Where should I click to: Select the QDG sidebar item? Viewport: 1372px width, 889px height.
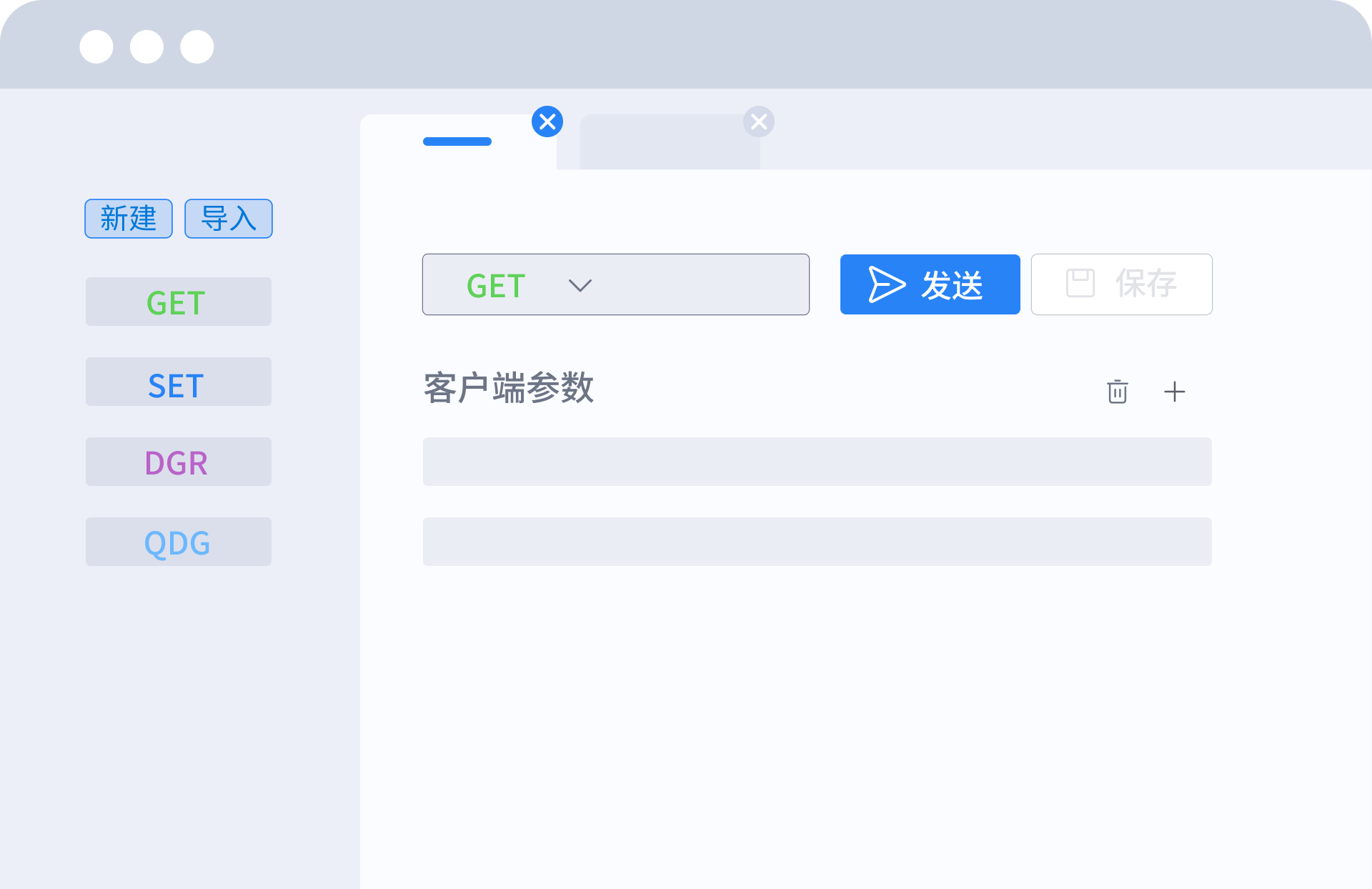tap(179, 542)
